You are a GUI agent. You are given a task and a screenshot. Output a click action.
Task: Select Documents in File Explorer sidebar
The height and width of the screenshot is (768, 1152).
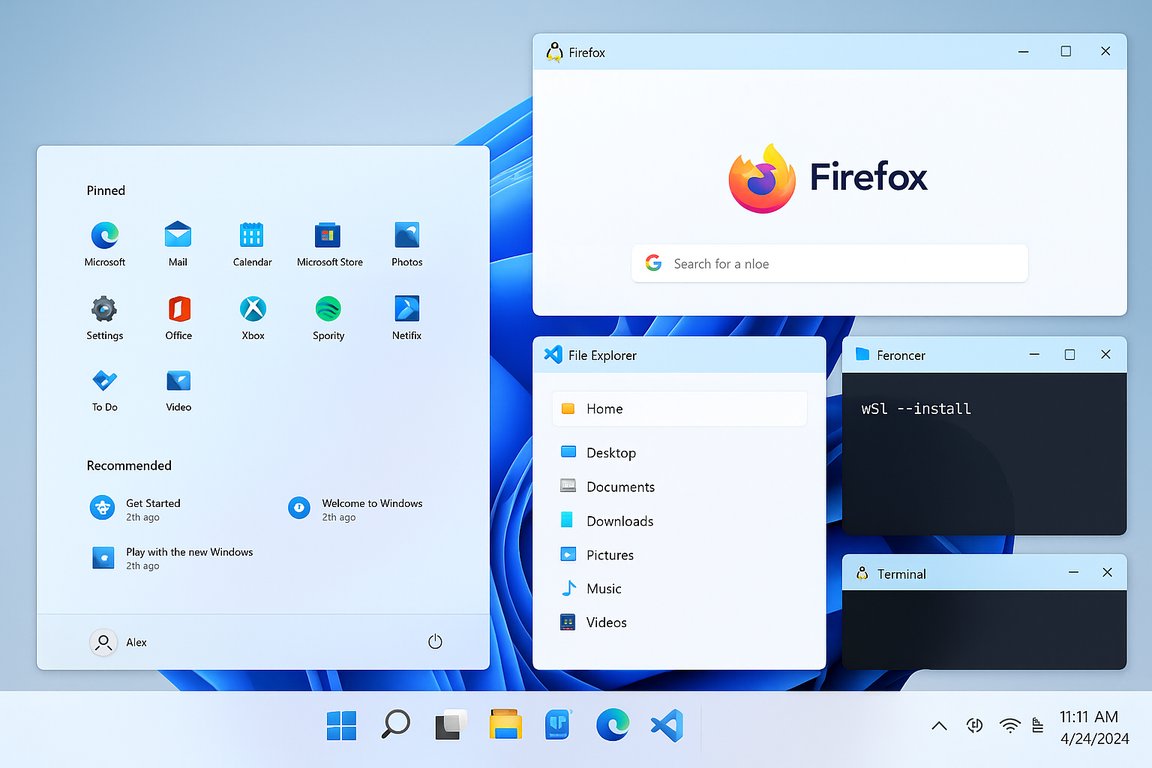click(618, 486)
